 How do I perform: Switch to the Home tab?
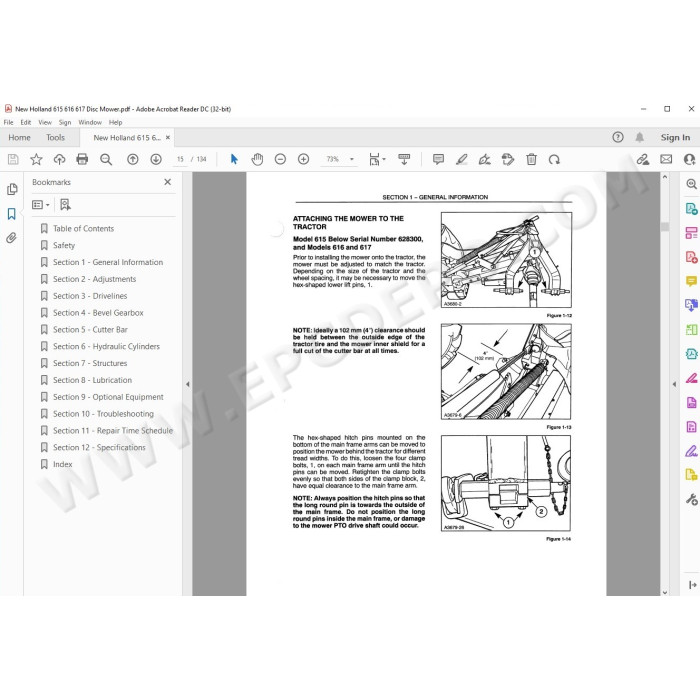click(x=20, y=138)
